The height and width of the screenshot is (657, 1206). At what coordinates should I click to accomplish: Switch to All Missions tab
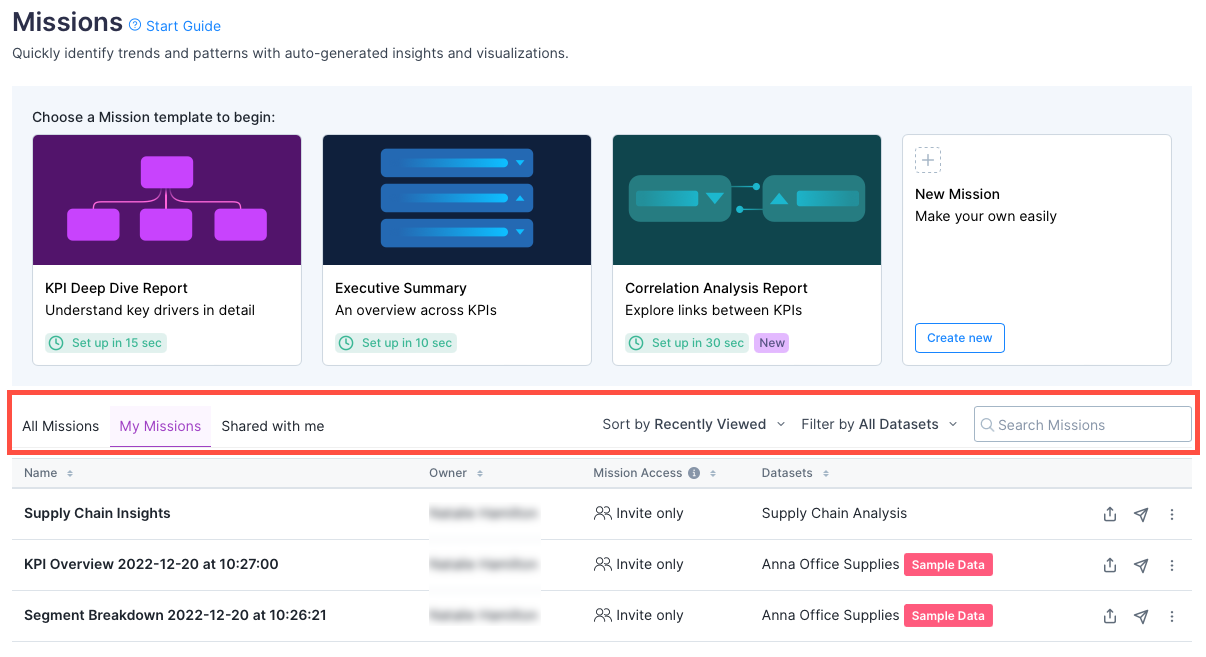click(60, 426)
